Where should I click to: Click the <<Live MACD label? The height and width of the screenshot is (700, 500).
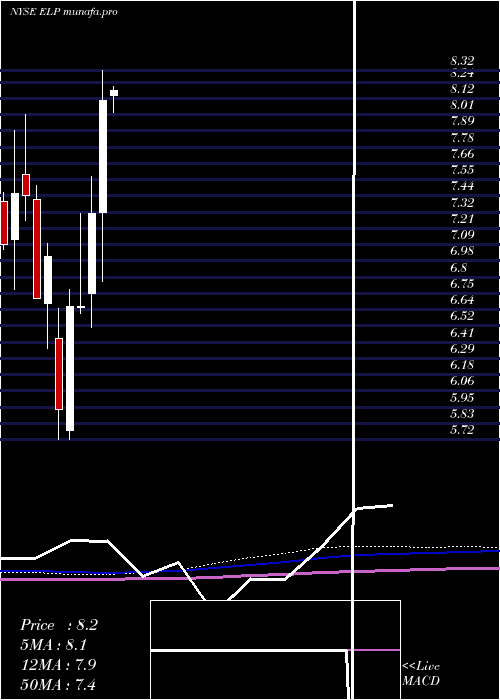click(x=421, y=673)
